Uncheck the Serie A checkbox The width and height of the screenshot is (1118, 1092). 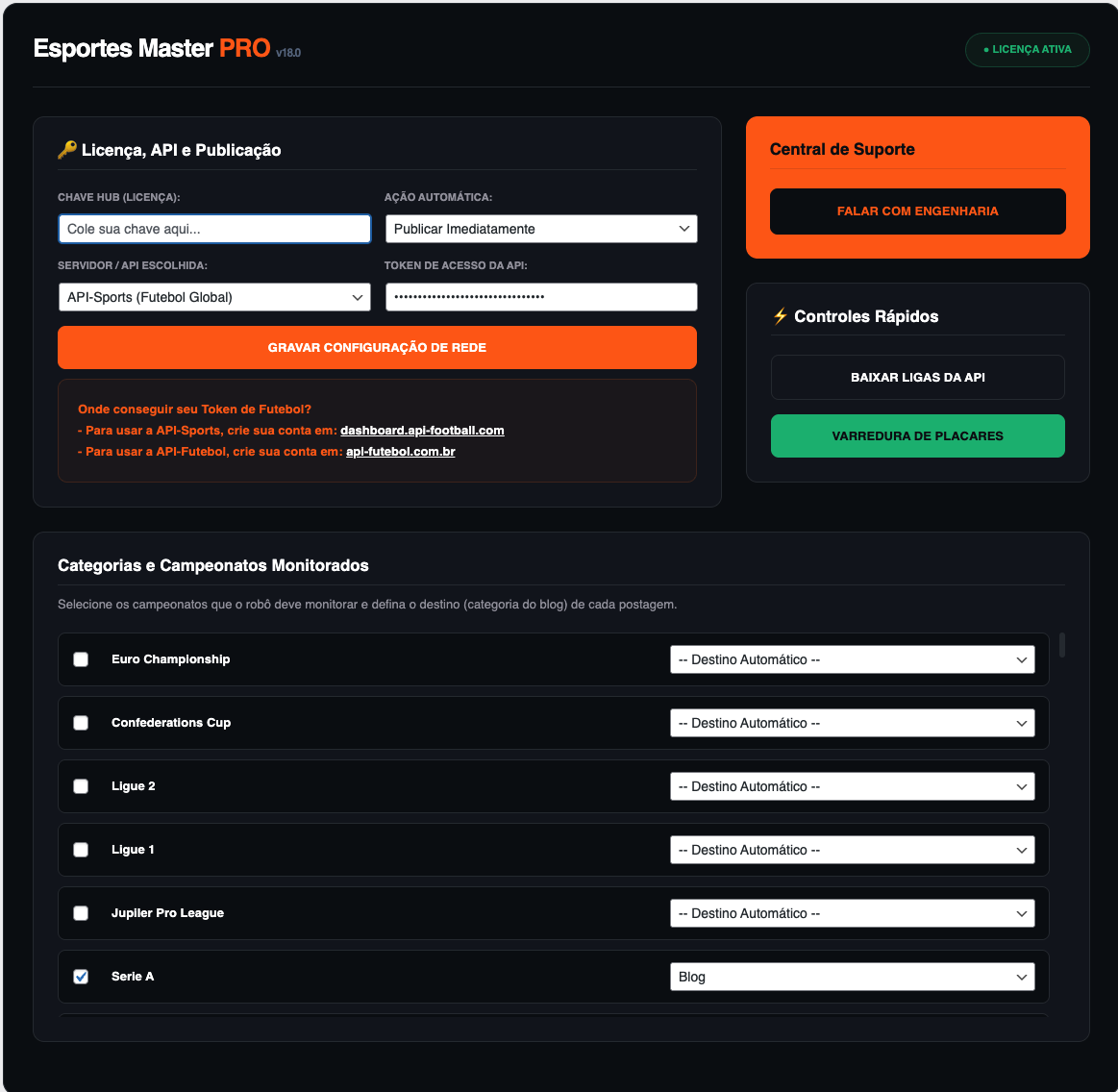click(x=81, y=976)
